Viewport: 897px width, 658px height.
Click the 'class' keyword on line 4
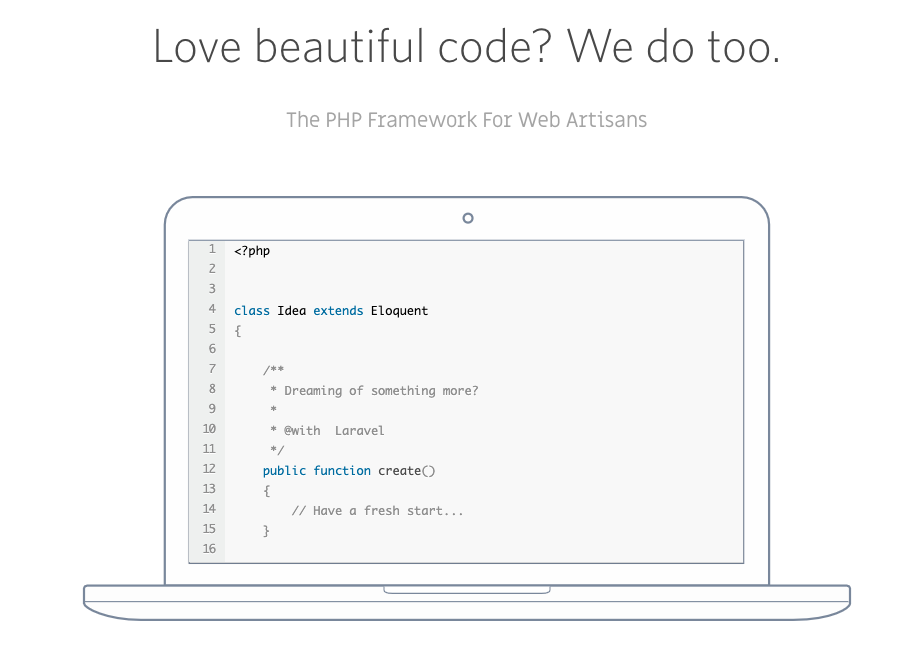click(x=252, y=311)
